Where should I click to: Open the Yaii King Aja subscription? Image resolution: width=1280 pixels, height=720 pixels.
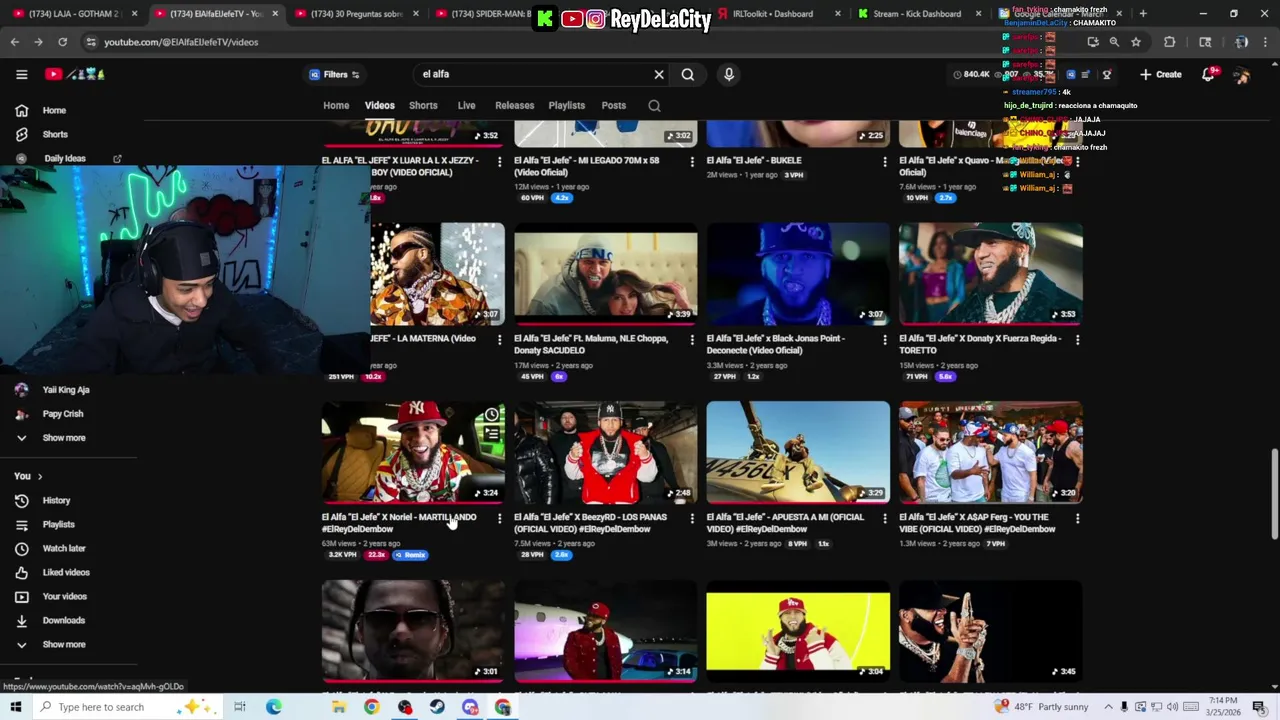pyautogui.click(x=65, y=390)
